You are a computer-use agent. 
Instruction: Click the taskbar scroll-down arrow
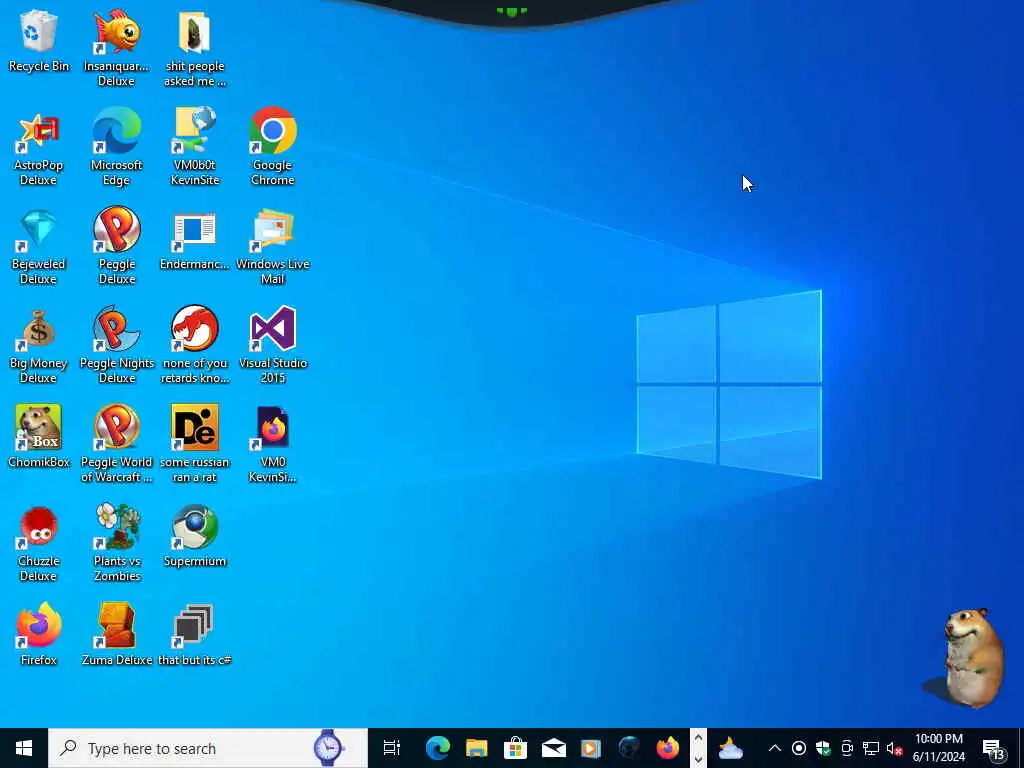coord(698,759)
